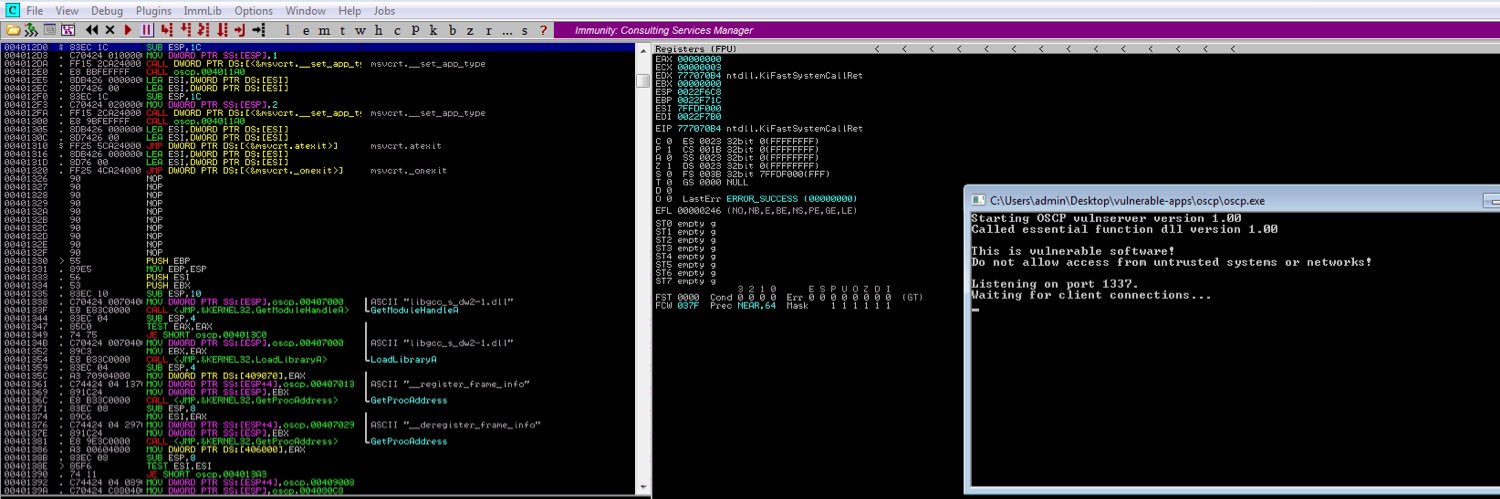Image resolution: width=1500 pixels, height=499 pixels.
Task: Select the EIP register line
Action: (759, 129)
